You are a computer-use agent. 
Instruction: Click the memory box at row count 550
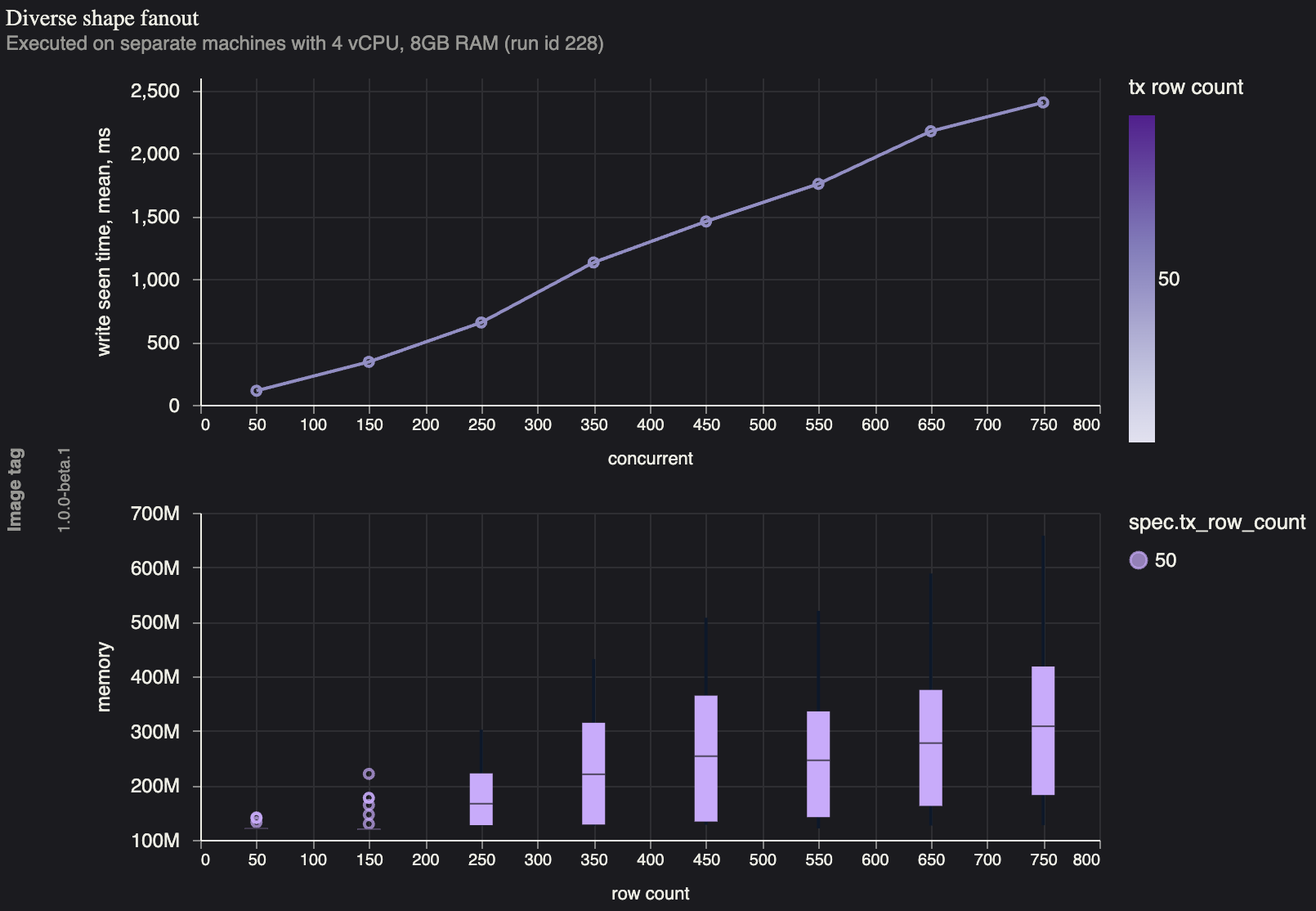tap(818, 764)
